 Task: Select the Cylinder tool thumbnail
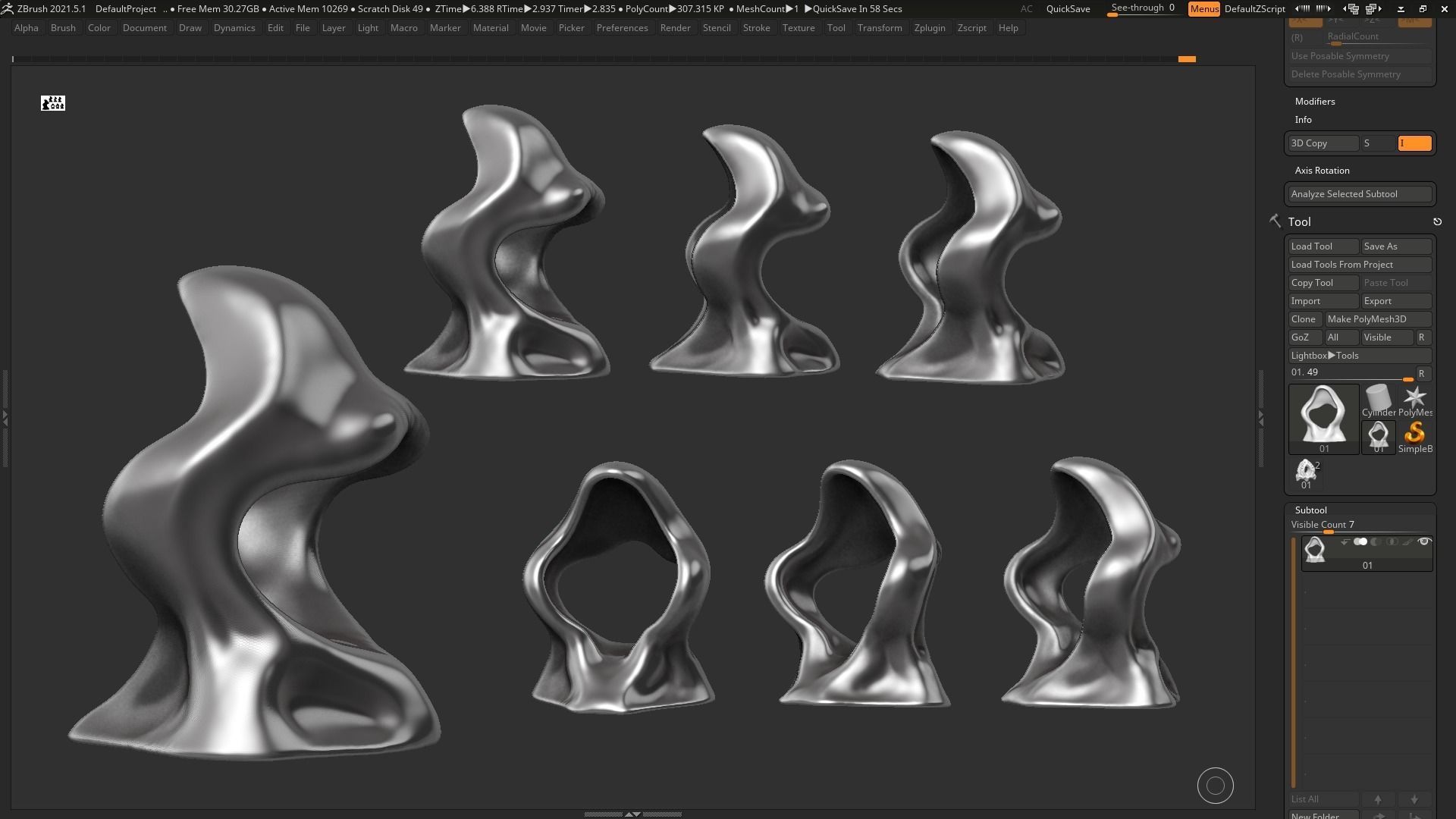point(1378,400)
